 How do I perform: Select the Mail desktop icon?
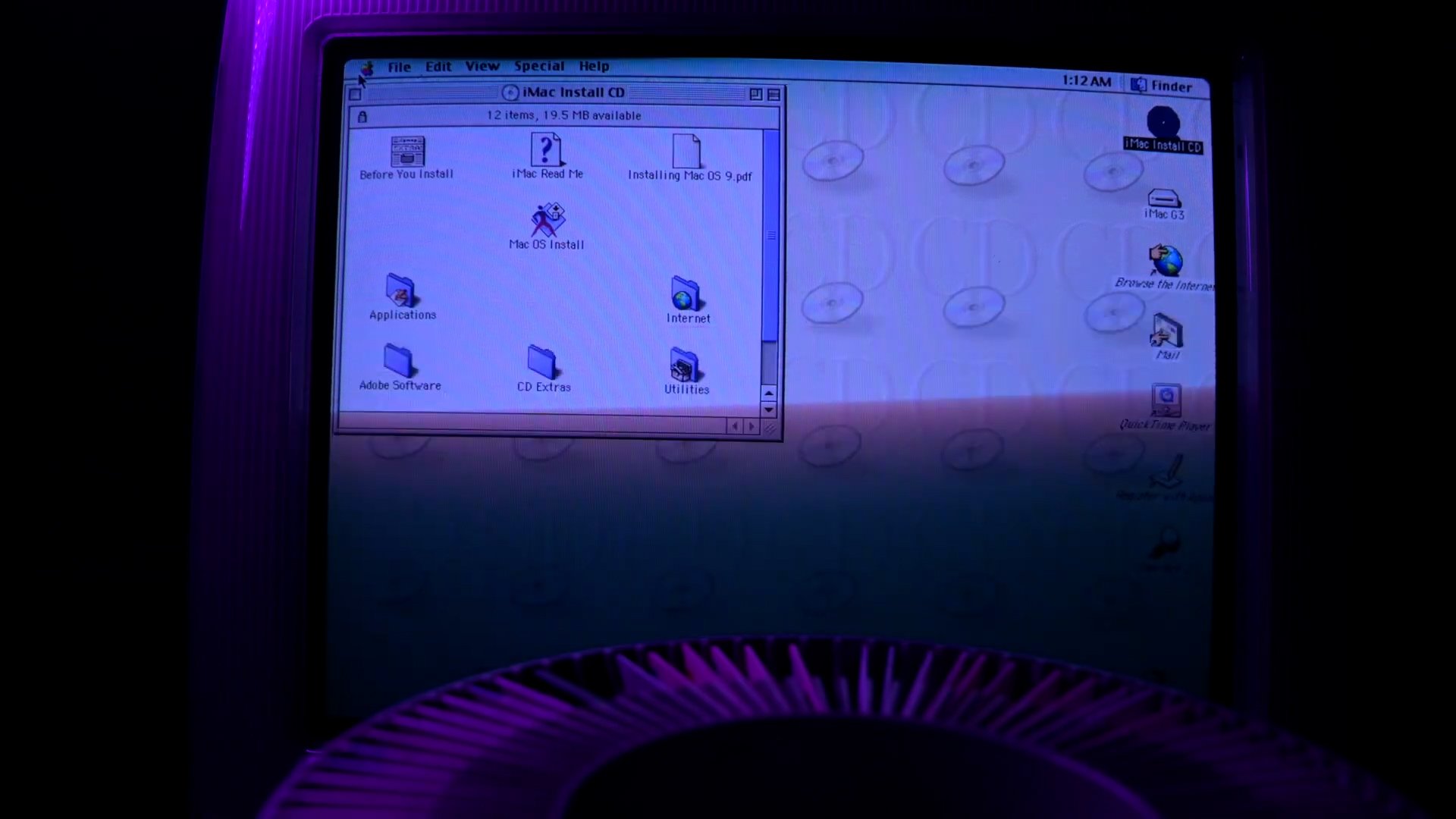[1167, 337]
